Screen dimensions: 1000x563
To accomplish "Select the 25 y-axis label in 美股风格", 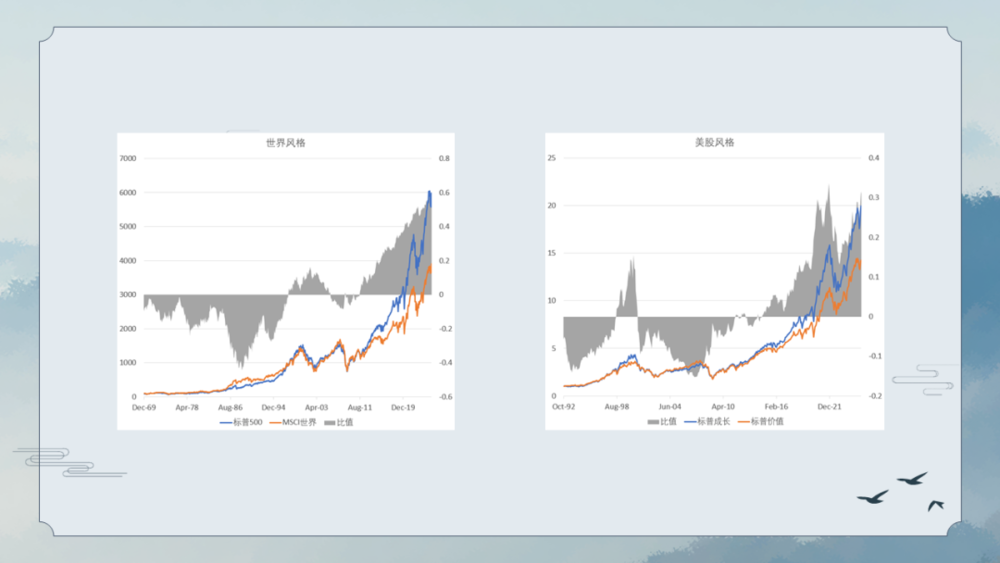I will pos(551,158).
